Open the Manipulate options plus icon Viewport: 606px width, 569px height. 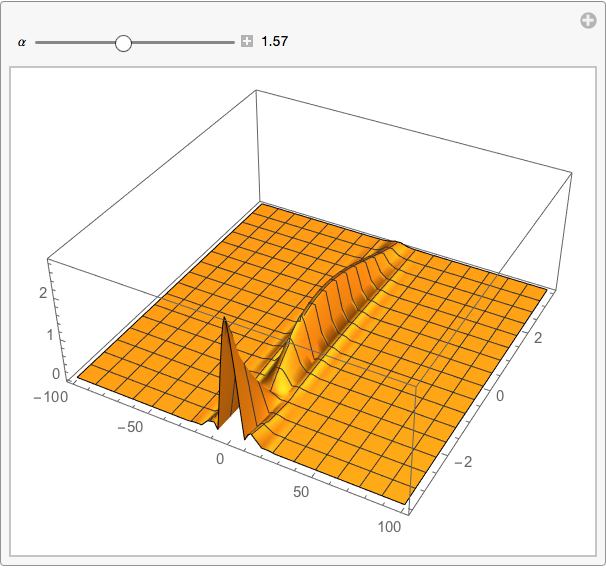[589, 21]
